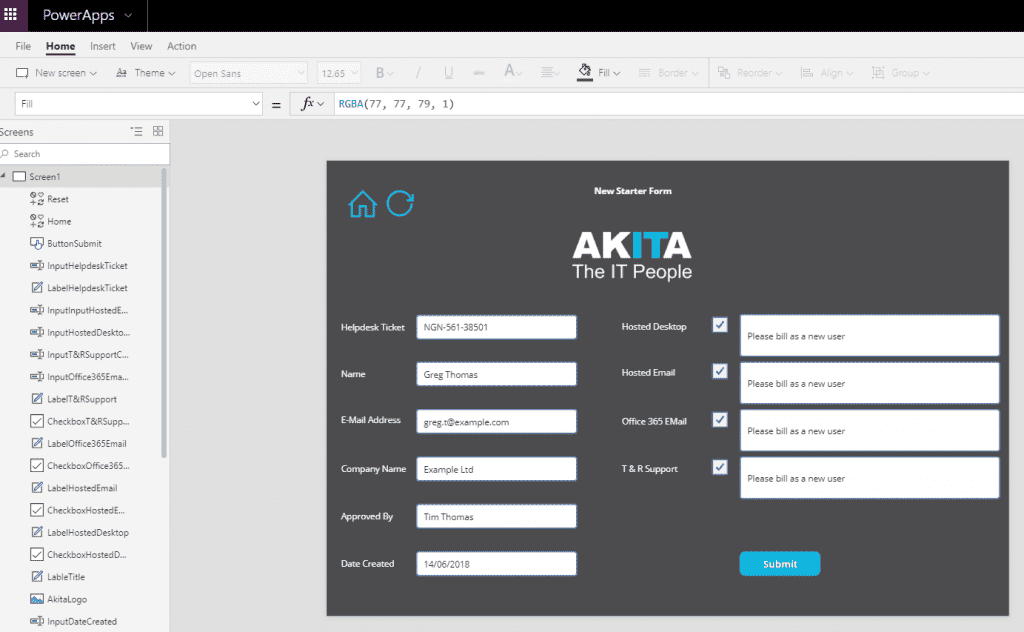Click the Helpdesk Ticket input field
This screenshot has height=632, width=1024.
click(496, 327)
